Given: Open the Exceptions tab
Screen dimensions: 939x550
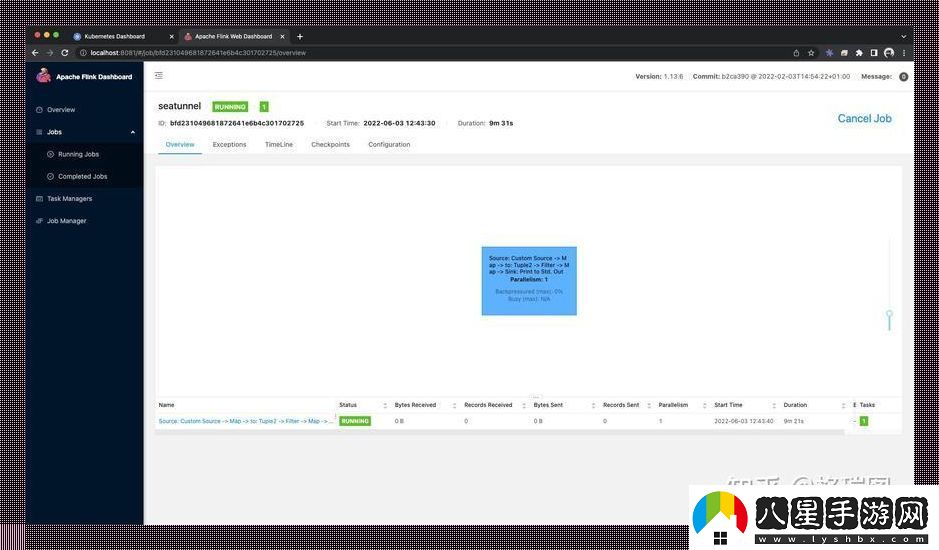Looking at the screenshot, I should [x=229, y=145].
